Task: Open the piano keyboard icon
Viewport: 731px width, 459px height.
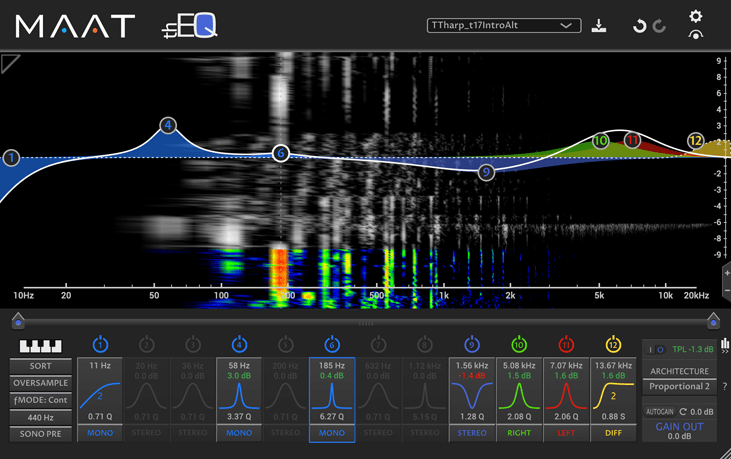Action: [x=41, y=346]
